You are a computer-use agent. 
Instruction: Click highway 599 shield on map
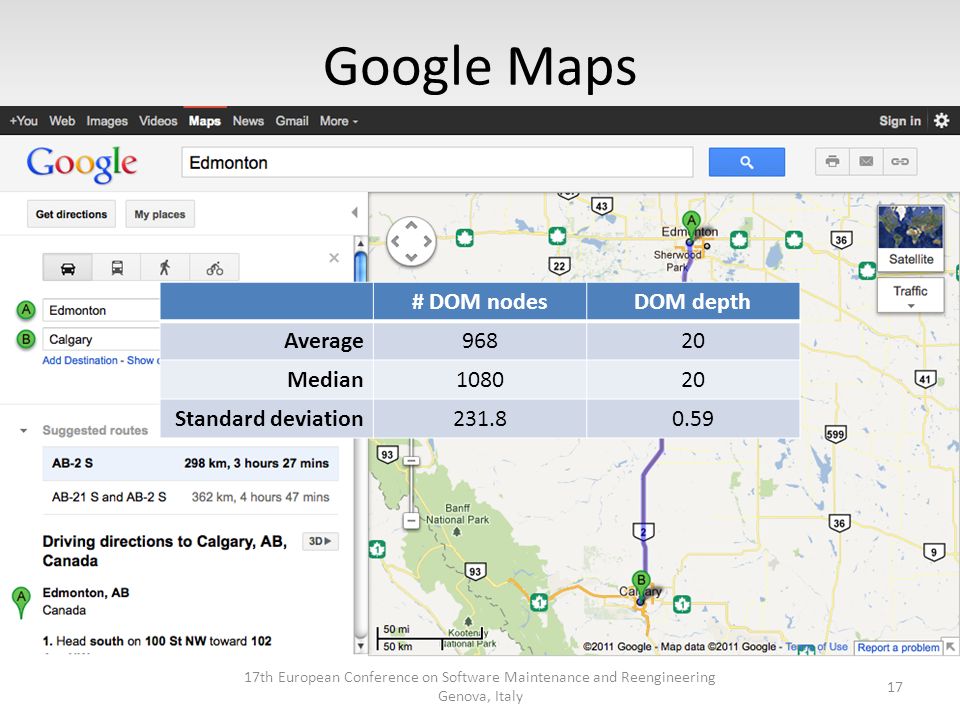coord(835,435)
